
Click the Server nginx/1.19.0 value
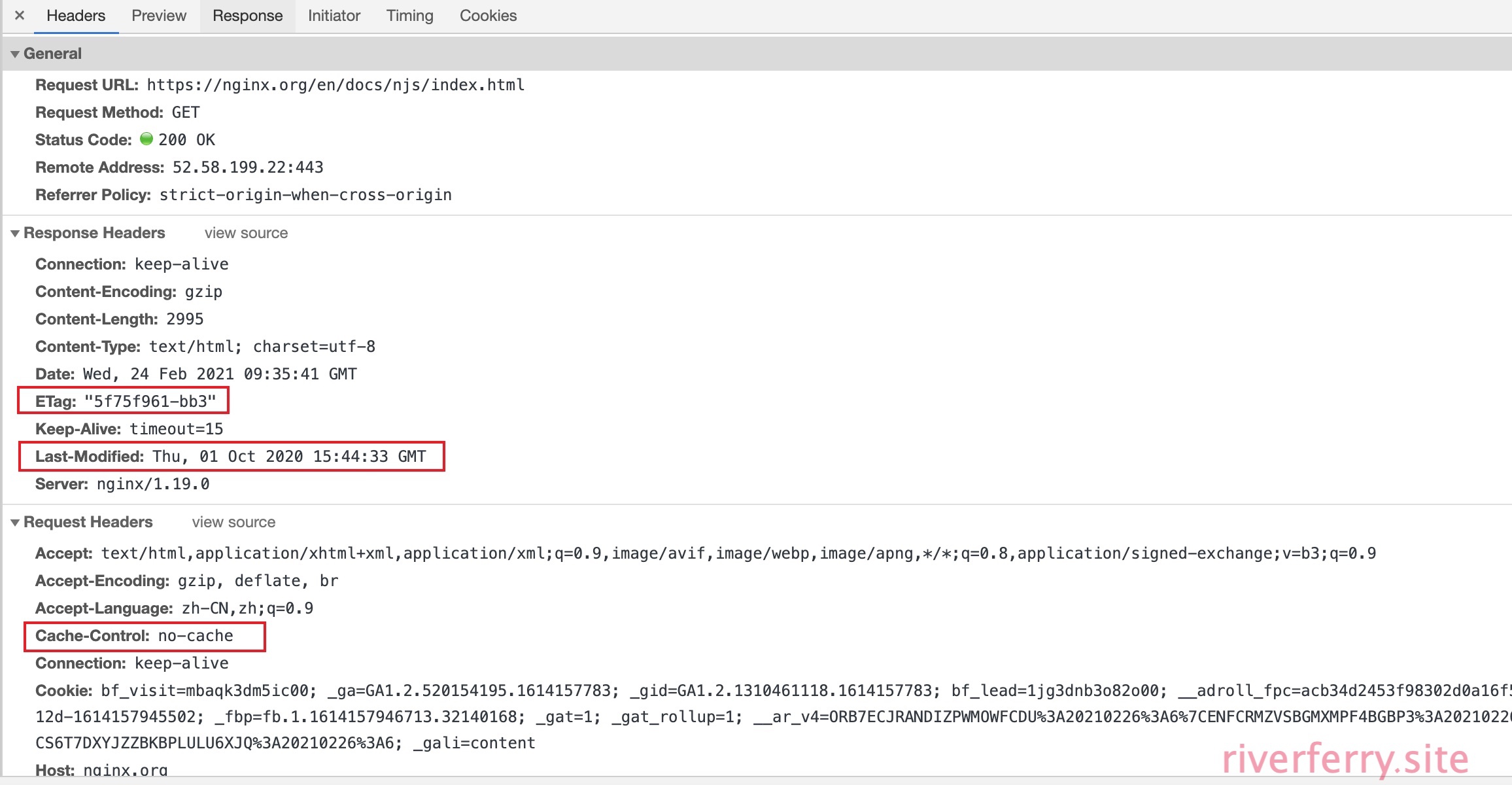click(153, 484)
